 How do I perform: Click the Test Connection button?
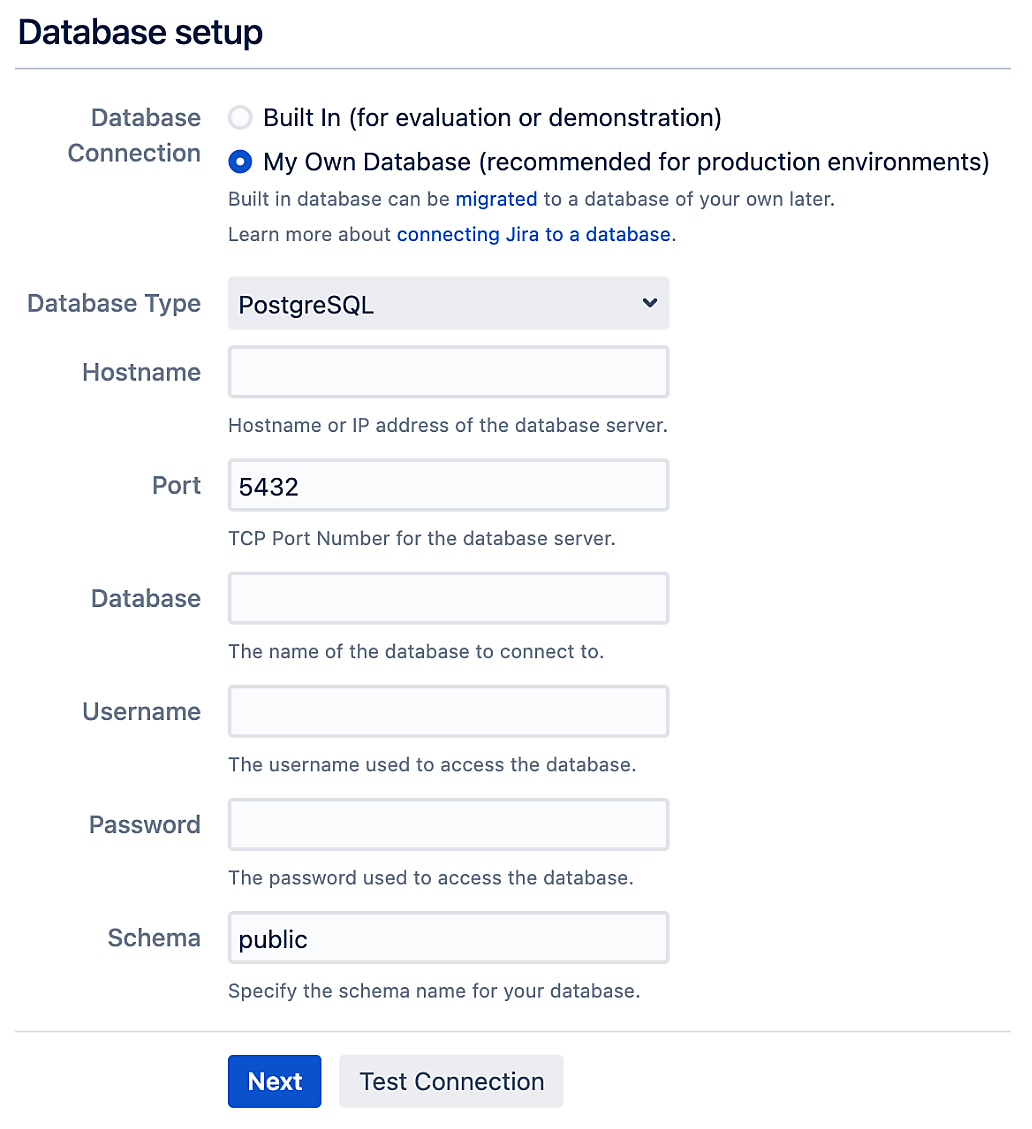pos(452,1081)
